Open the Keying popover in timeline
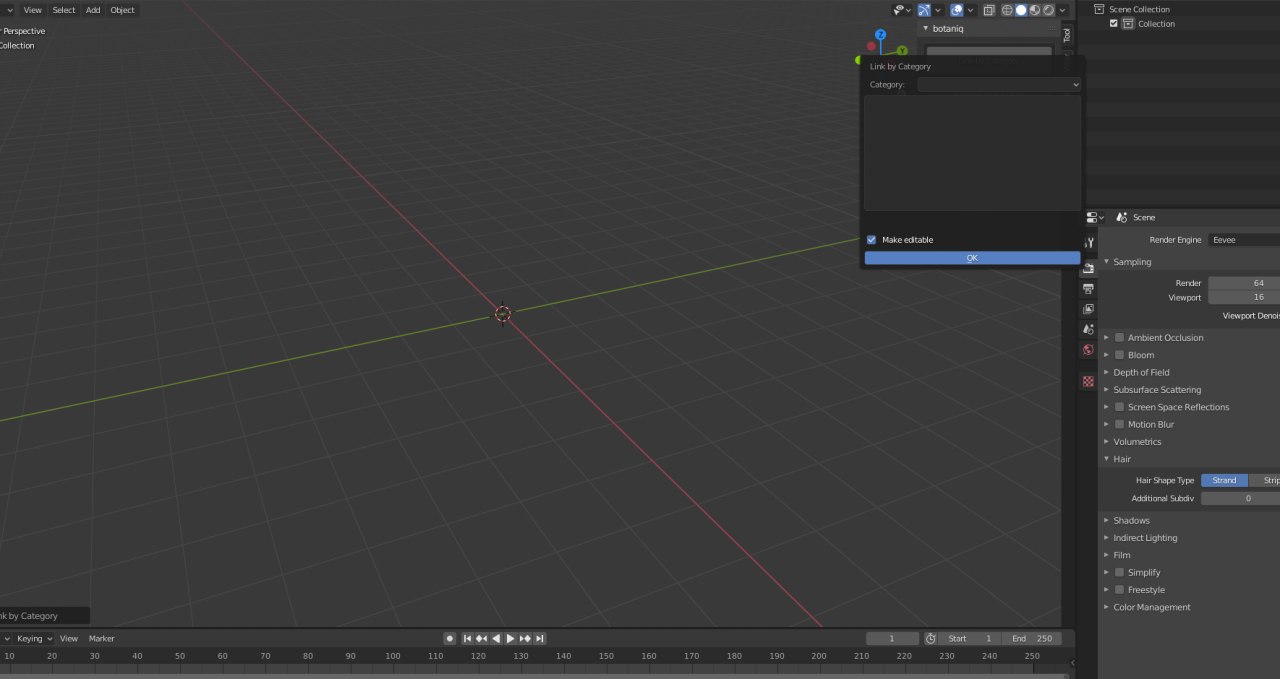Screen dimensions: 1280x679 click(x=35, y=639)
